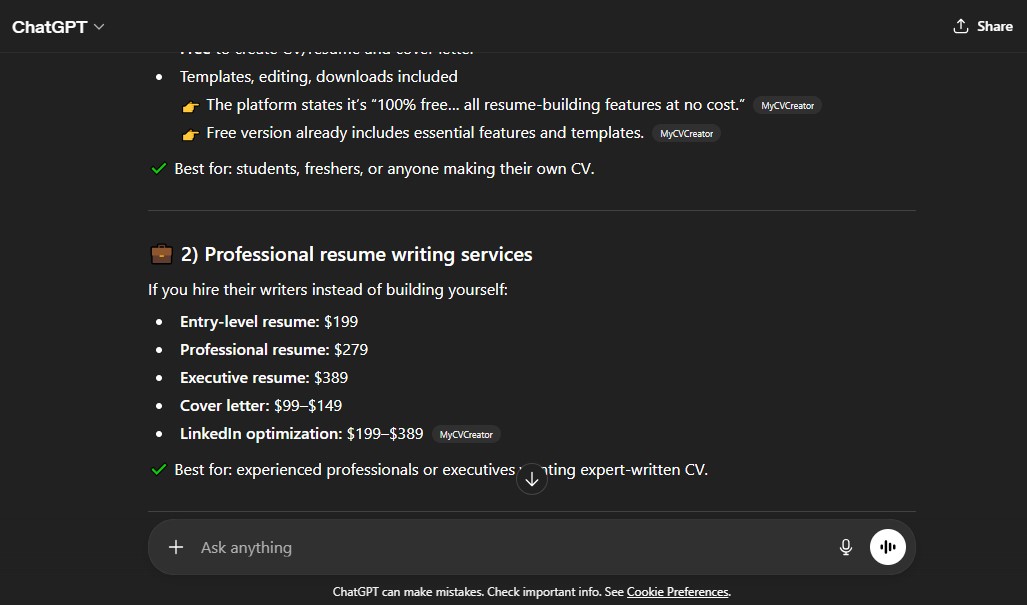The image size is (1027, 605).
Task: Jump to newest message with the down-arrow button
Action: 531,479
